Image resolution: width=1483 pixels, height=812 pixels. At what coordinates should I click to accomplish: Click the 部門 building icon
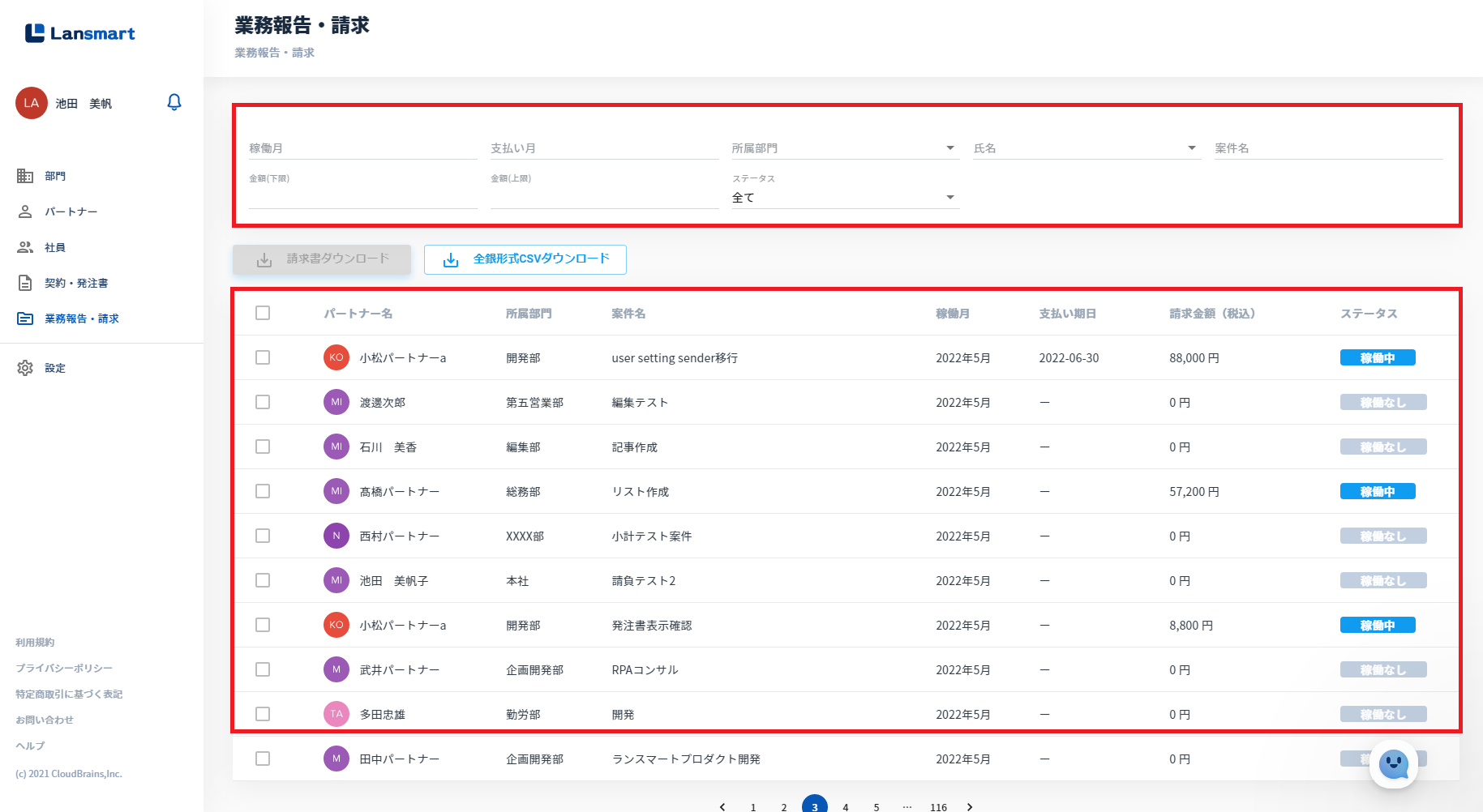point(25,176)
